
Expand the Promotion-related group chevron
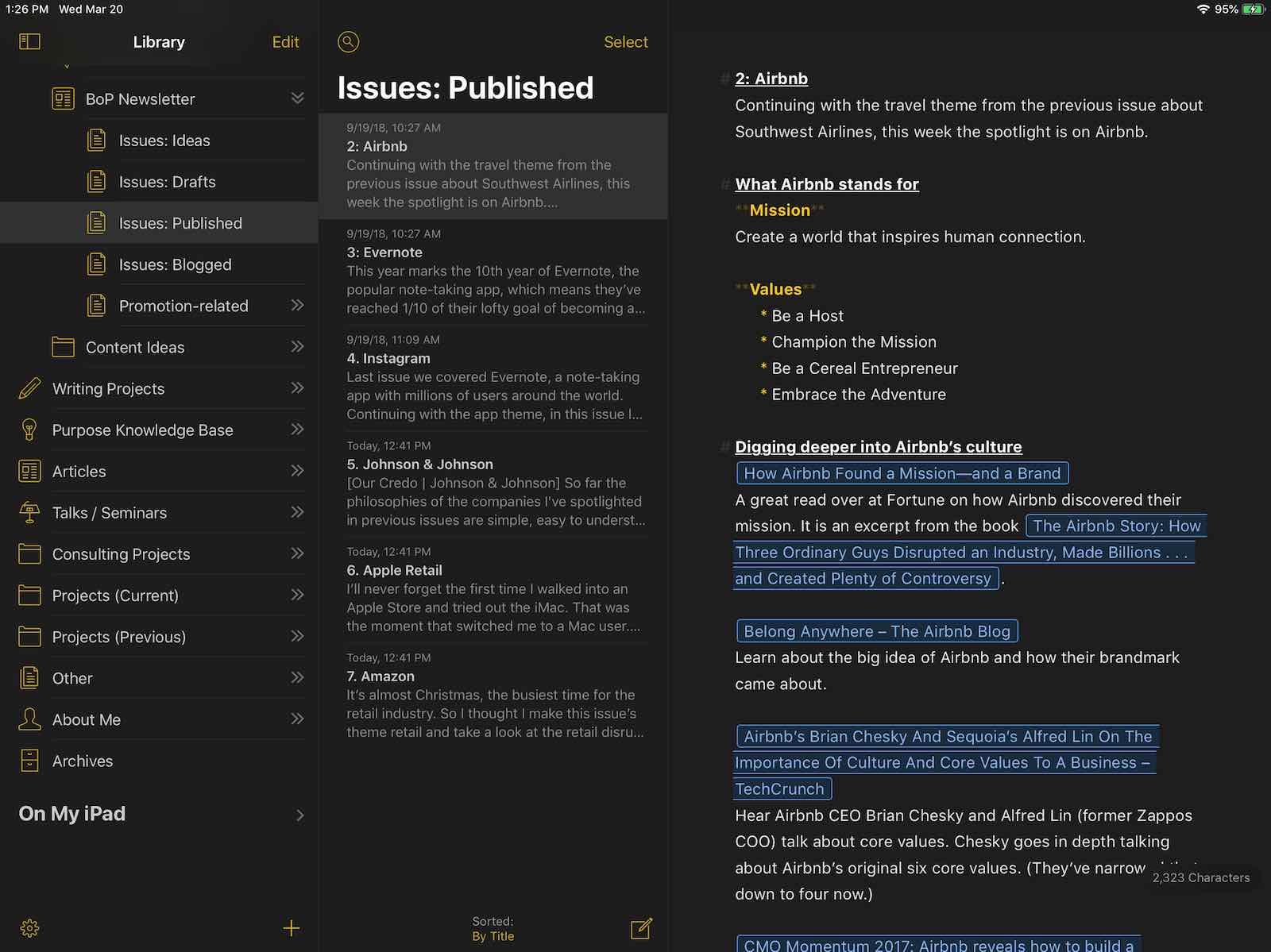click(298, 305)
